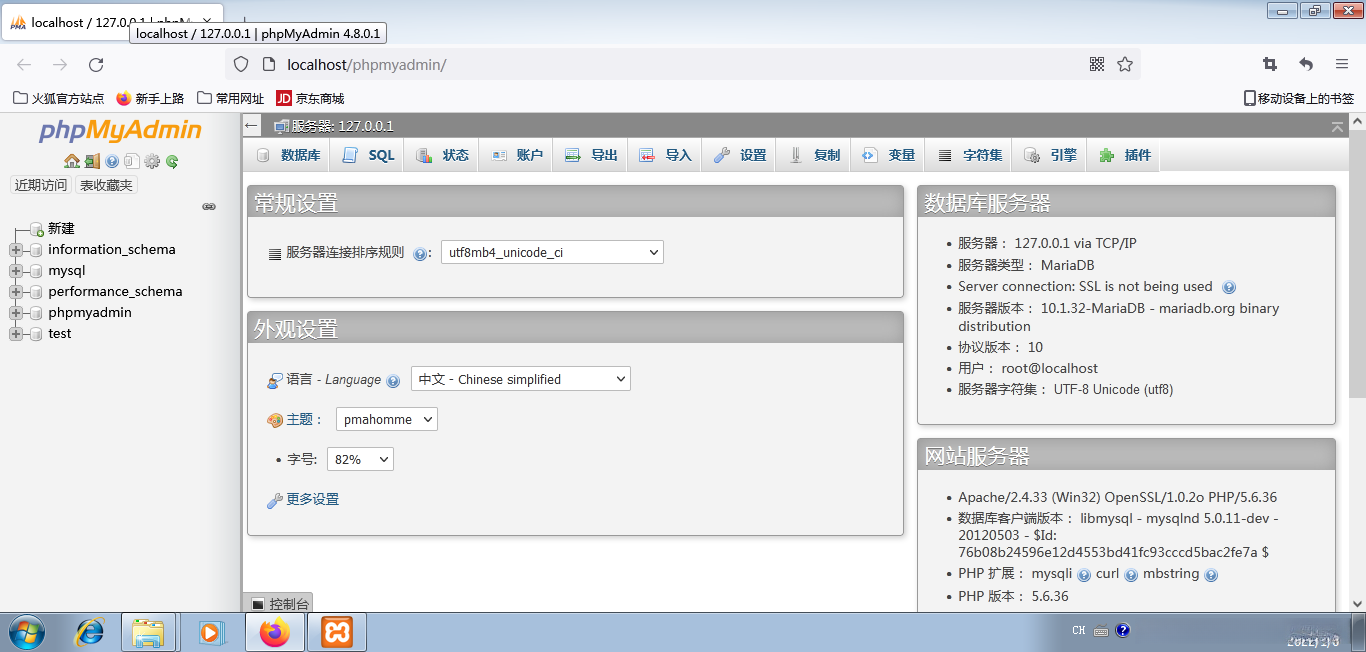Click the database icon beside information_schema
The height and width of the screenshot is (652, 1366).
click(37, 250)
